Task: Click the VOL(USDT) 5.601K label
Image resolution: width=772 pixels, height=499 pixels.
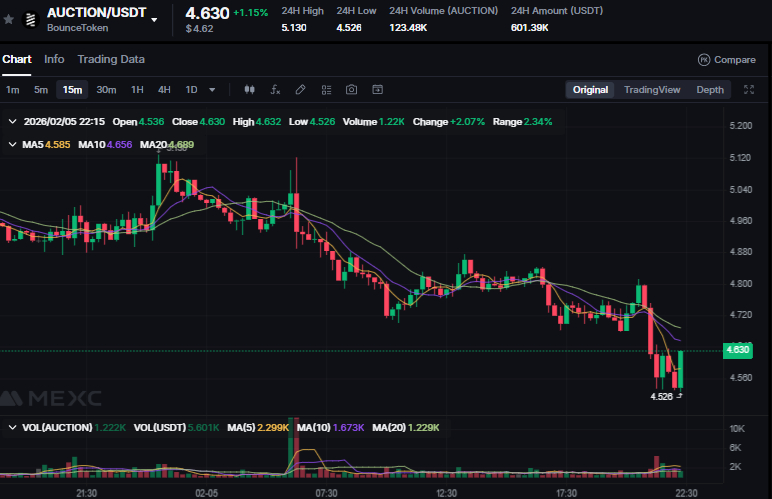Action: [x=176, y=428]
